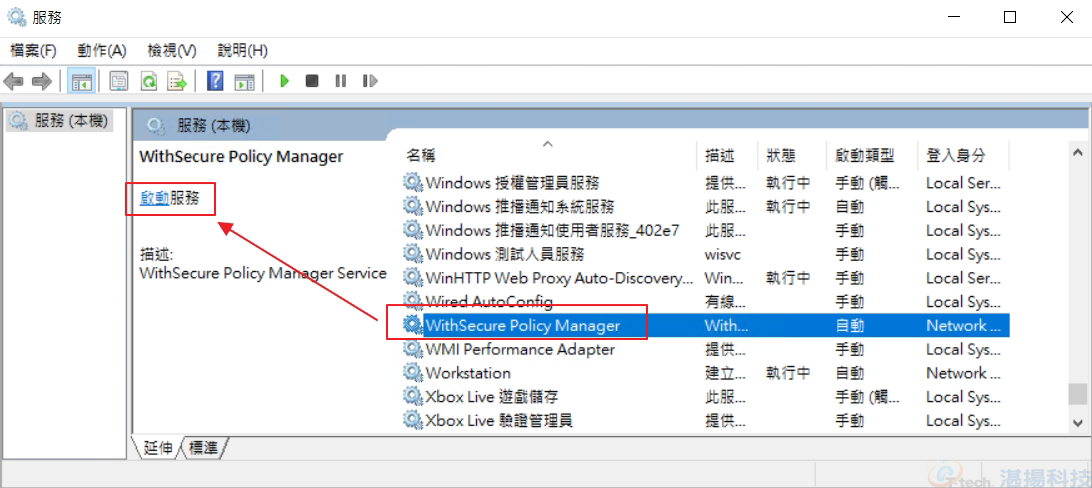Select the Windows 授權管理員服務 row

click(x=705, y=183)
